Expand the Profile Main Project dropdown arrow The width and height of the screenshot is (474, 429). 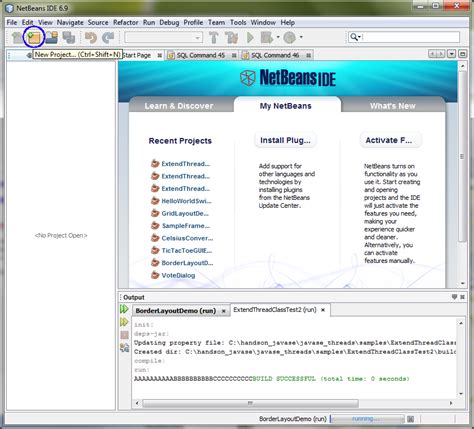point(301,37)
